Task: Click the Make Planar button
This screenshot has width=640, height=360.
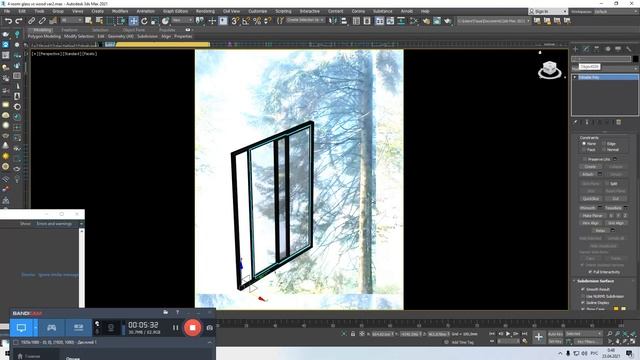Action: pos(592,216)
